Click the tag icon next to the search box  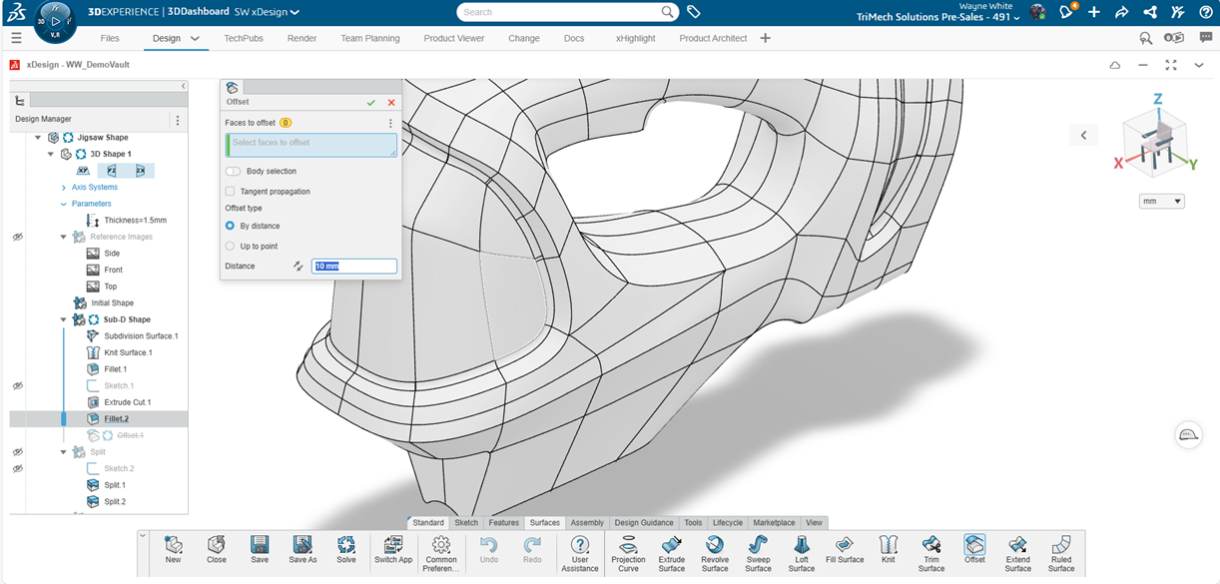click(693, 12)
